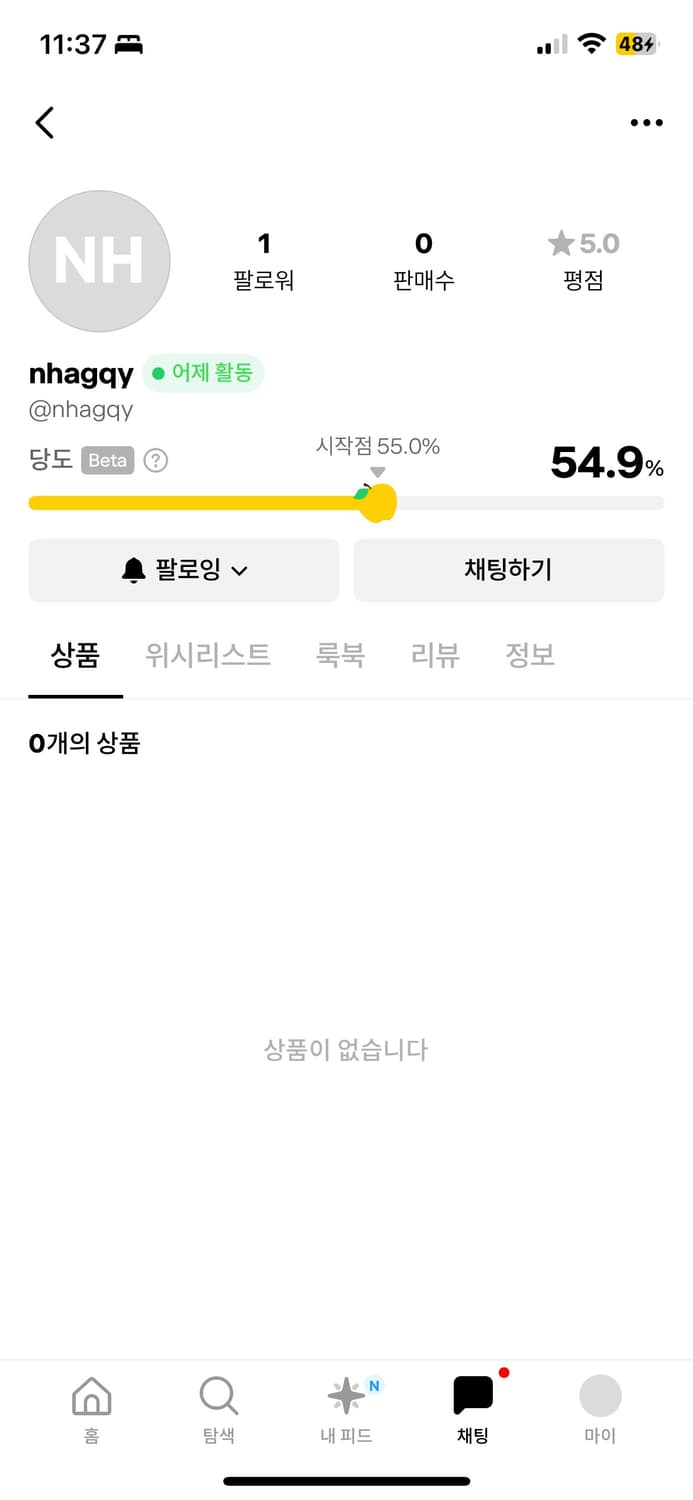Open the 마이 profile icon
Screen dimensions: 693x1500
pyautogui.click(x=600, y=1396)
